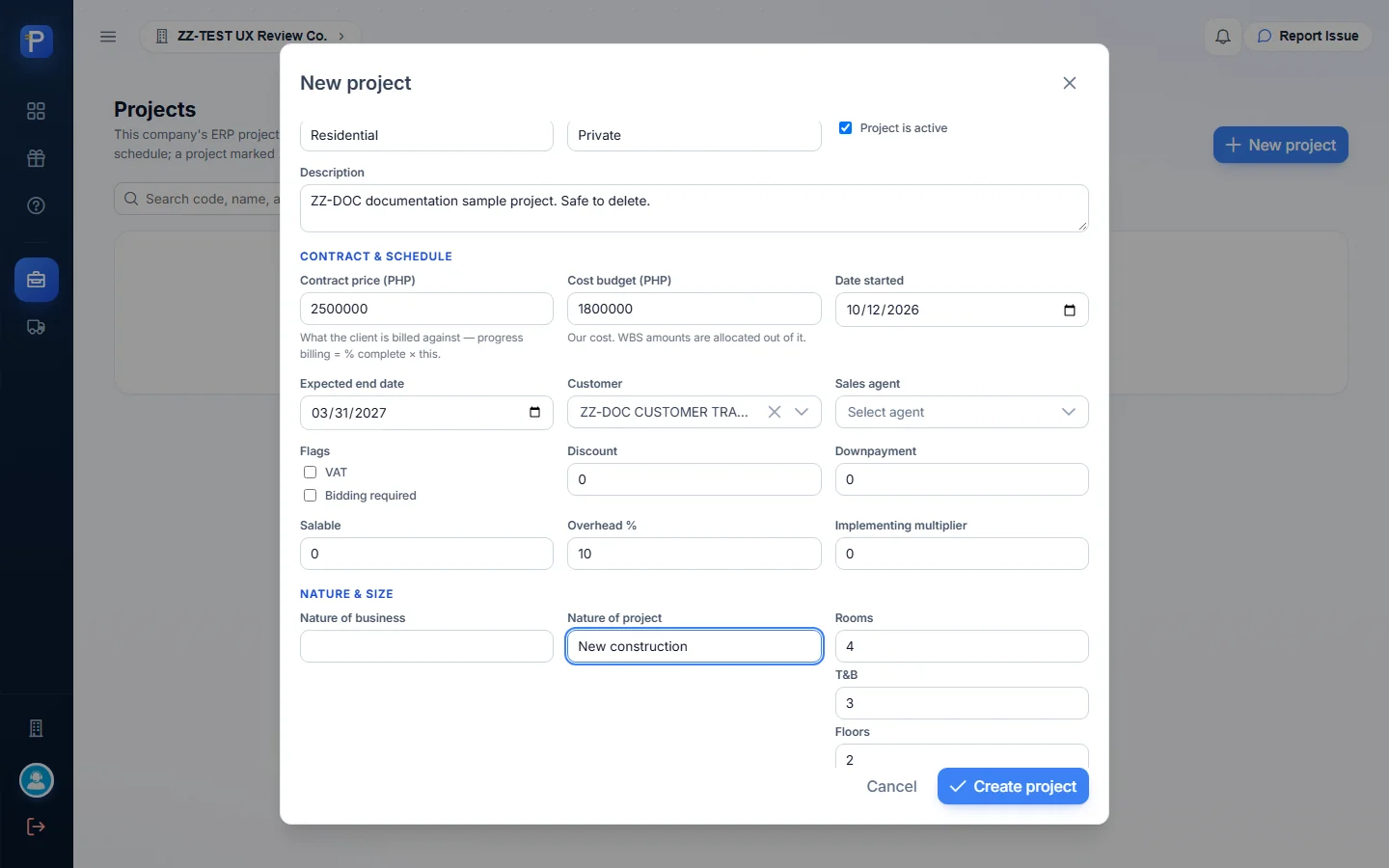Click the projects search box
The height and width of the screenshot is (868, 1389).
coord(198,199)
